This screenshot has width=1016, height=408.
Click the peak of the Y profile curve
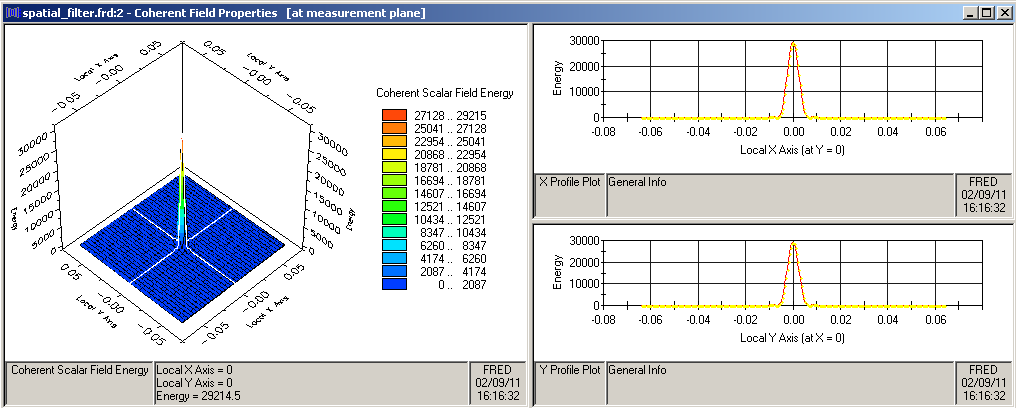click(793, 243)
